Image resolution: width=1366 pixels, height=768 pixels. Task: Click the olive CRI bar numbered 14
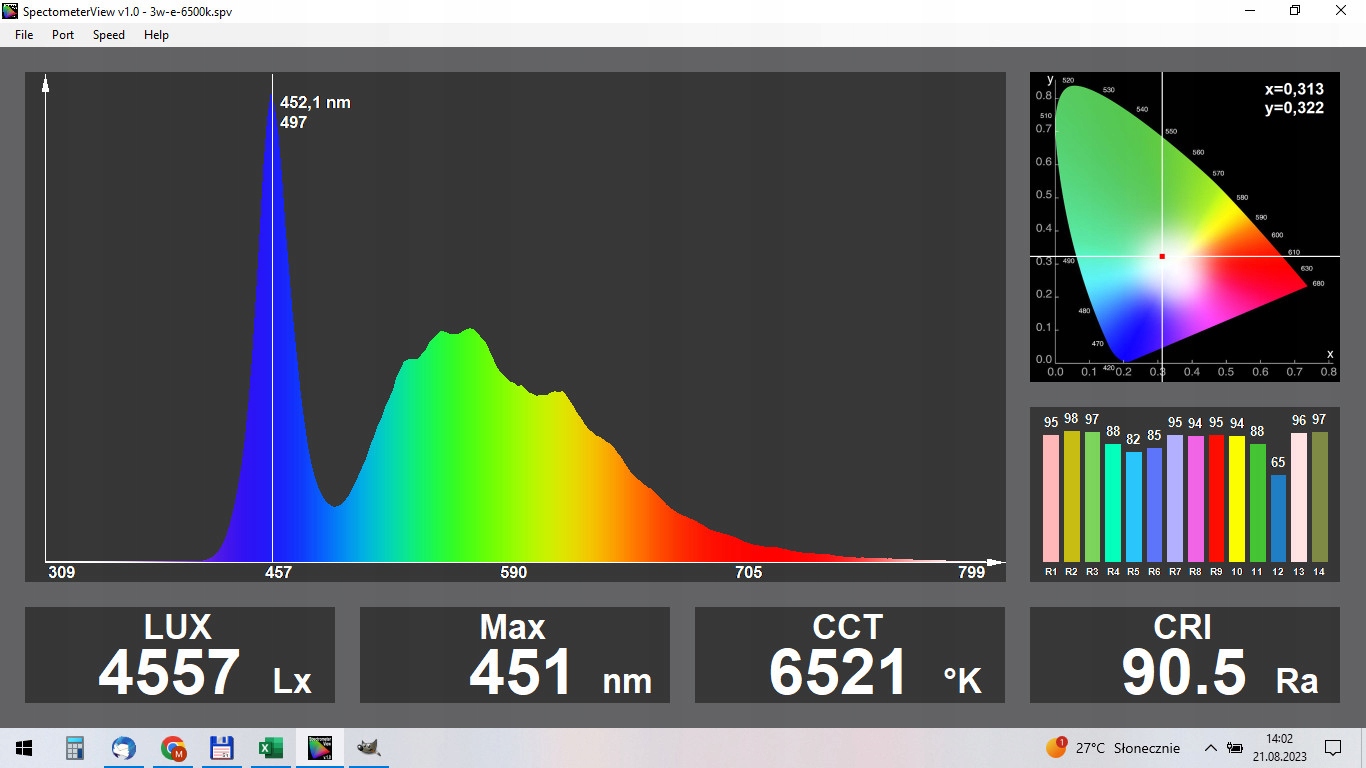tap(1320, 497)
